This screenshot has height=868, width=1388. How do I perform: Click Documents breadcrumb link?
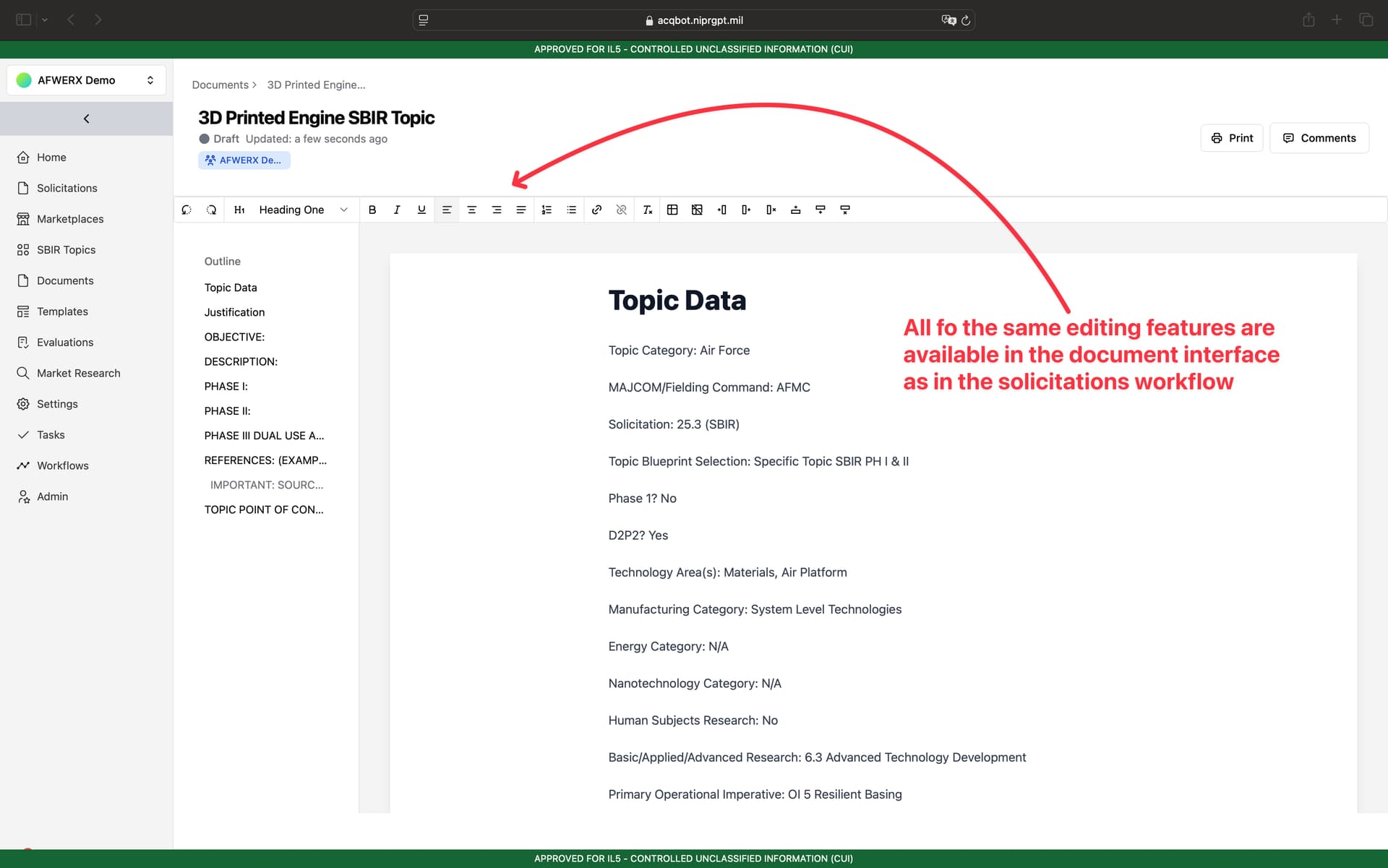[x=220, y=85]
